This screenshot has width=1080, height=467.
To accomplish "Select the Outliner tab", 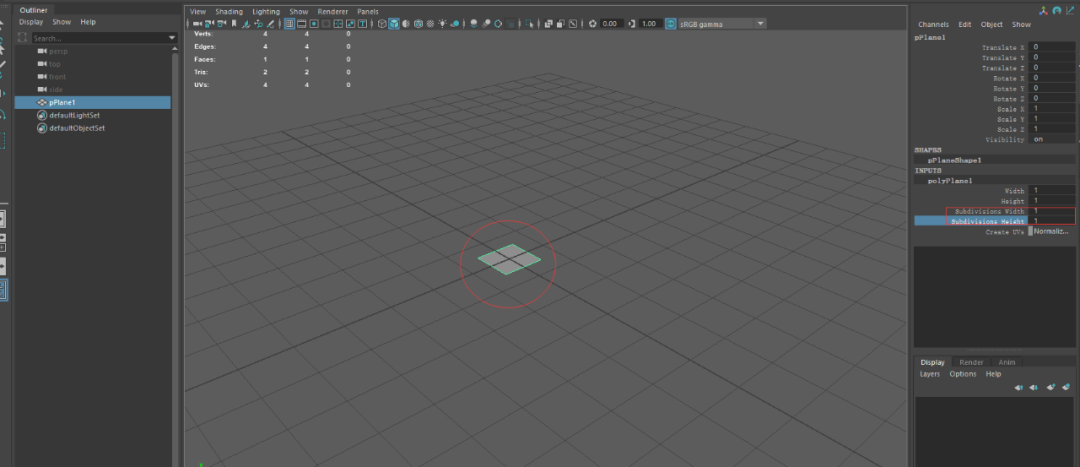I will [33, 10].
